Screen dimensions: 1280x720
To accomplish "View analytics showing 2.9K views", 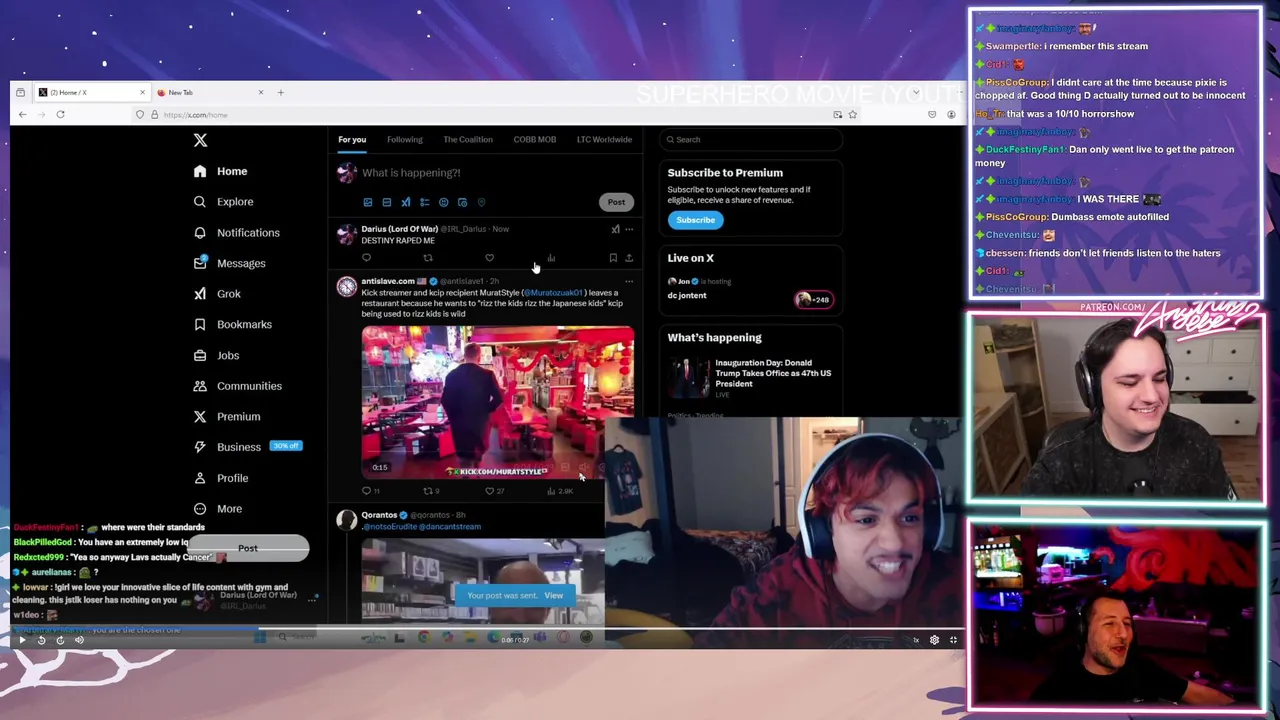I will (560, 491).
